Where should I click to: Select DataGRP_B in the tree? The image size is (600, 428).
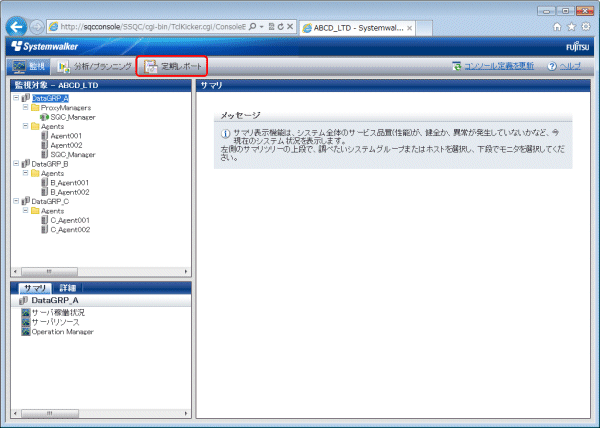tap(50, 164)
